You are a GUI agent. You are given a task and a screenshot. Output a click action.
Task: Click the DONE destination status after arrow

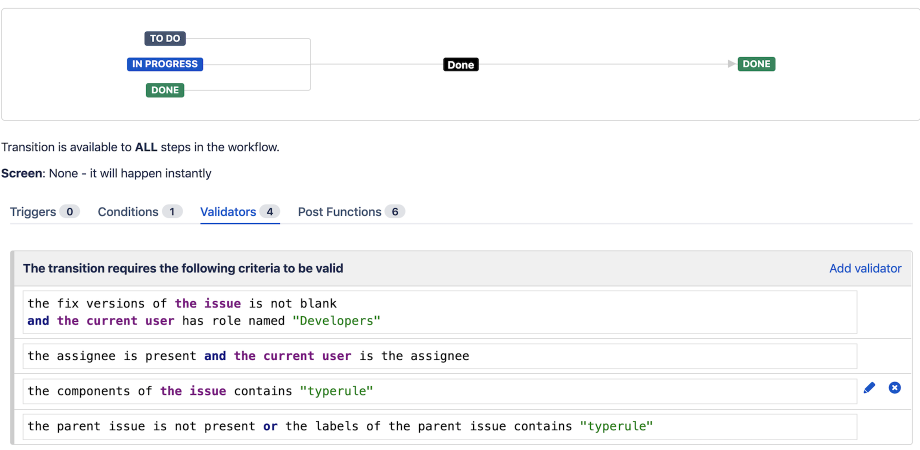click(x=756, y=64)
